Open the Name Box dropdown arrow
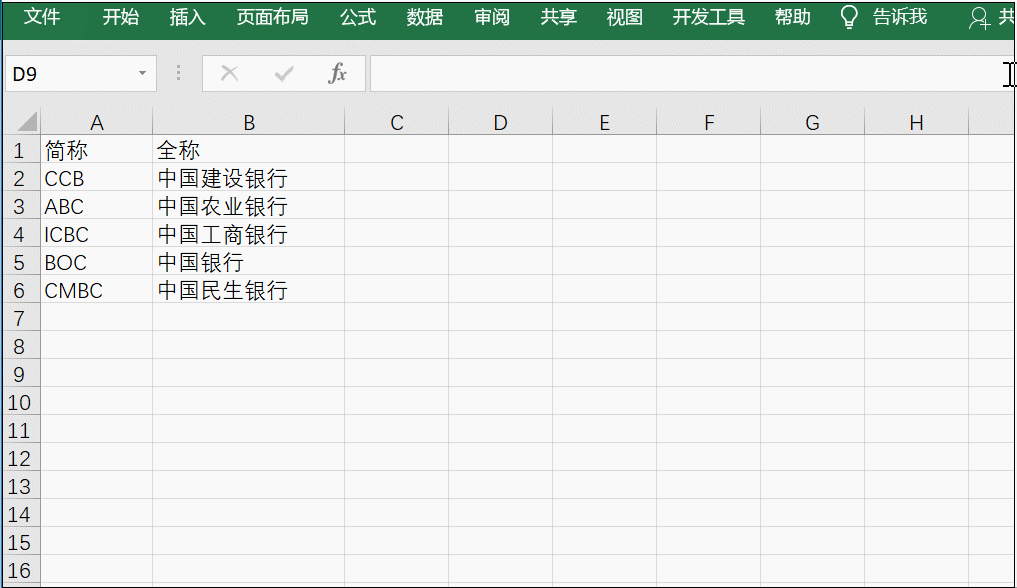Viewport: 1017px width, 588px height. click(x=141, y=73)
